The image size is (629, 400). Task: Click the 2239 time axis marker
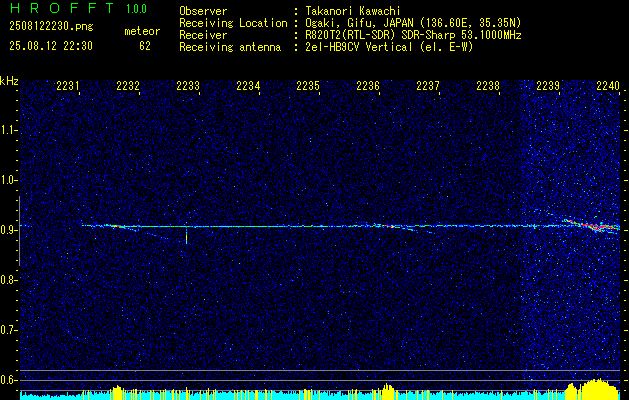tap(548, 85)
